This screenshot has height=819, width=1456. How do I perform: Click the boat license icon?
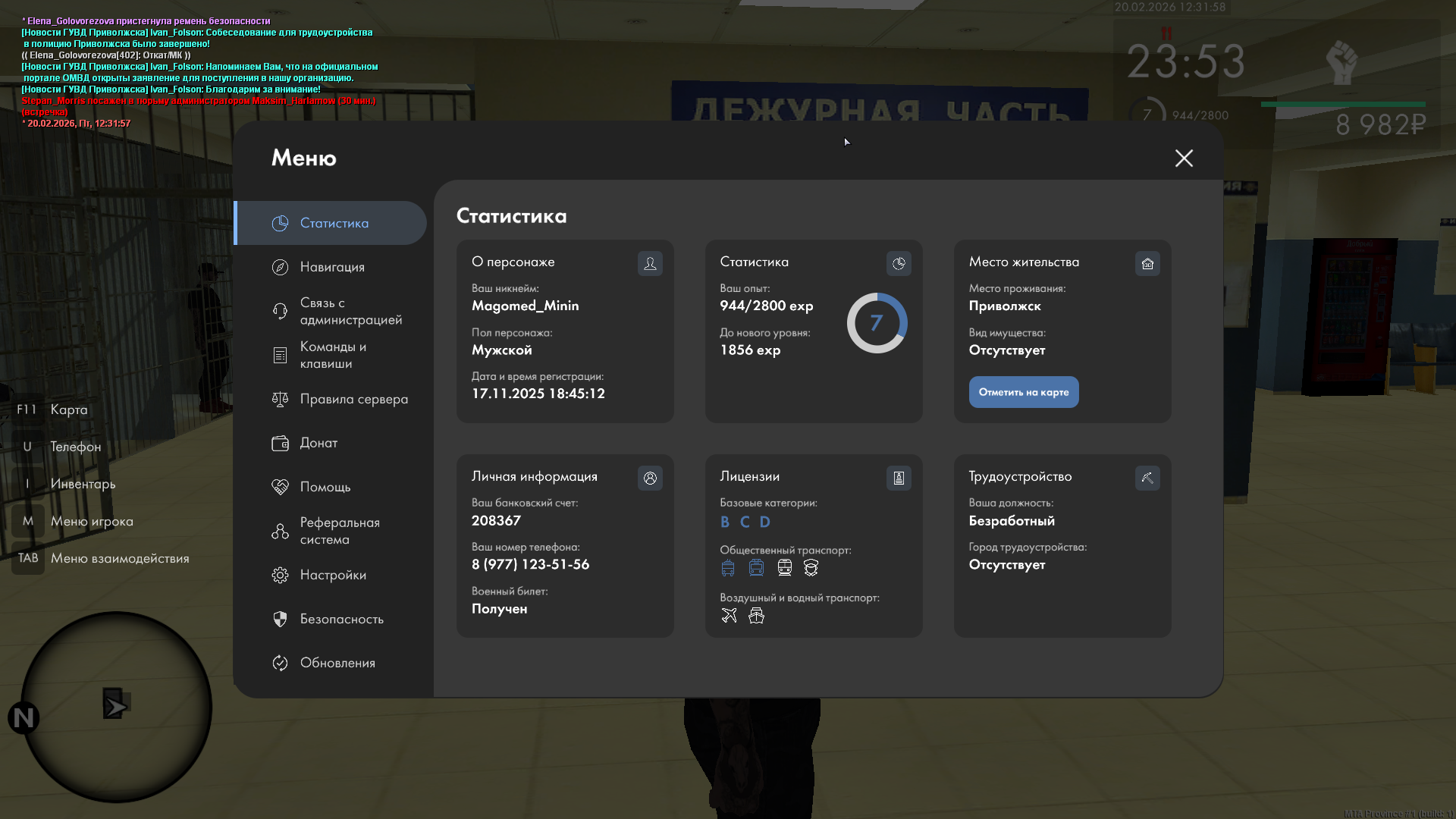pyautogui.click(x=756, y=615)
